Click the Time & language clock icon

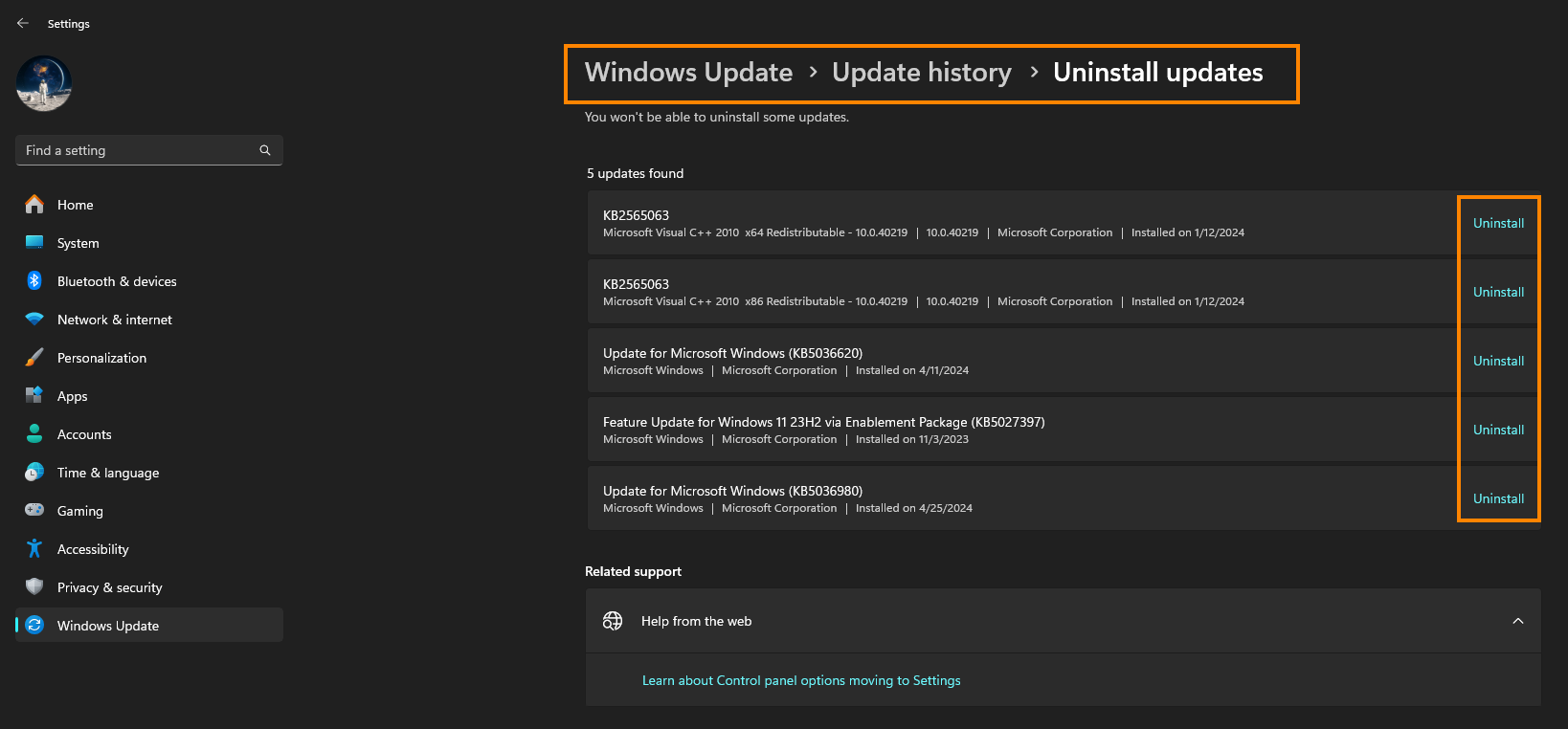[34, 473]
